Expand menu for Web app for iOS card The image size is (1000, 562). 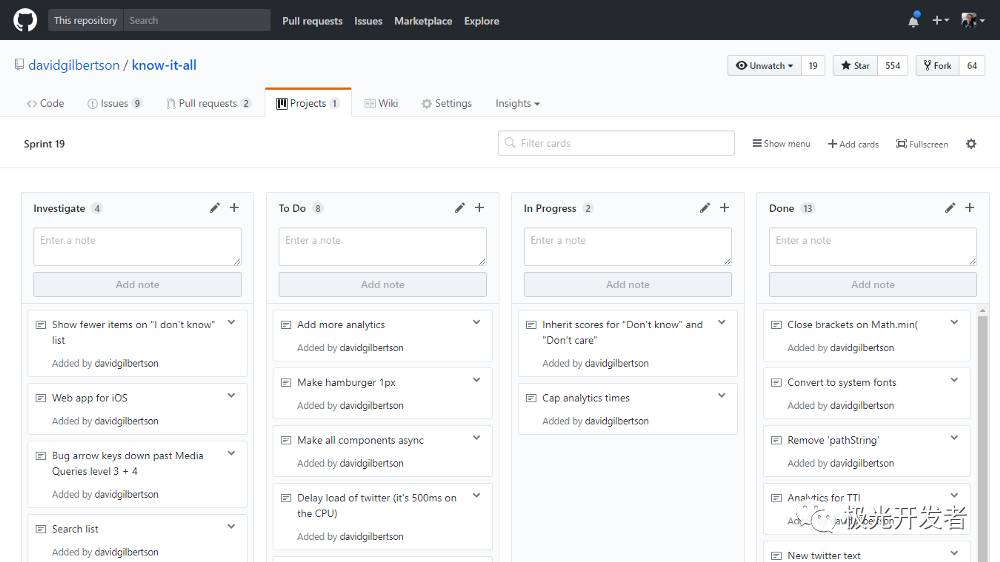(232, 396)
